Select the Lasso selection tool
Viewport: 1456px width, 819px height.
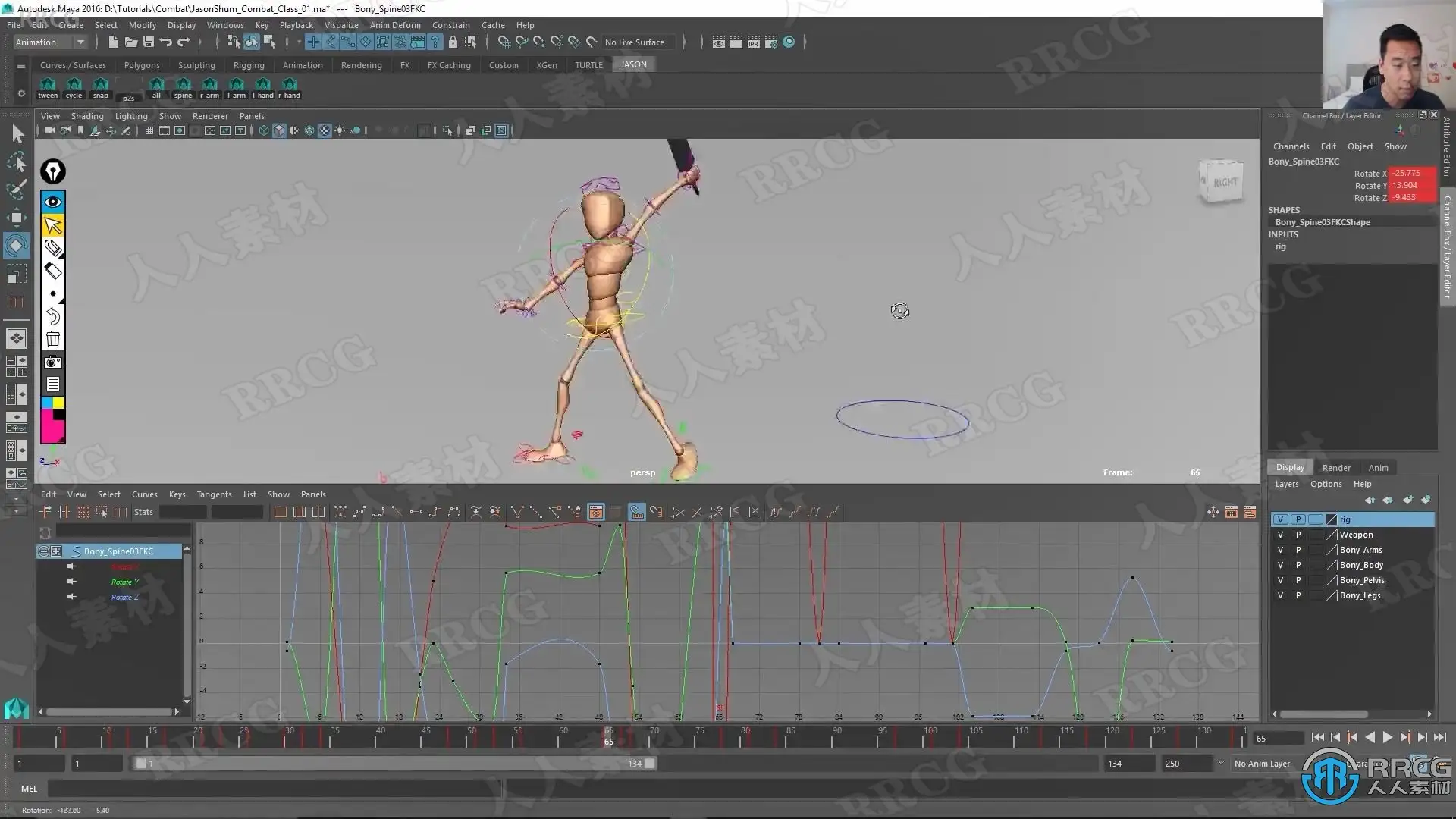tap(16, 162)
